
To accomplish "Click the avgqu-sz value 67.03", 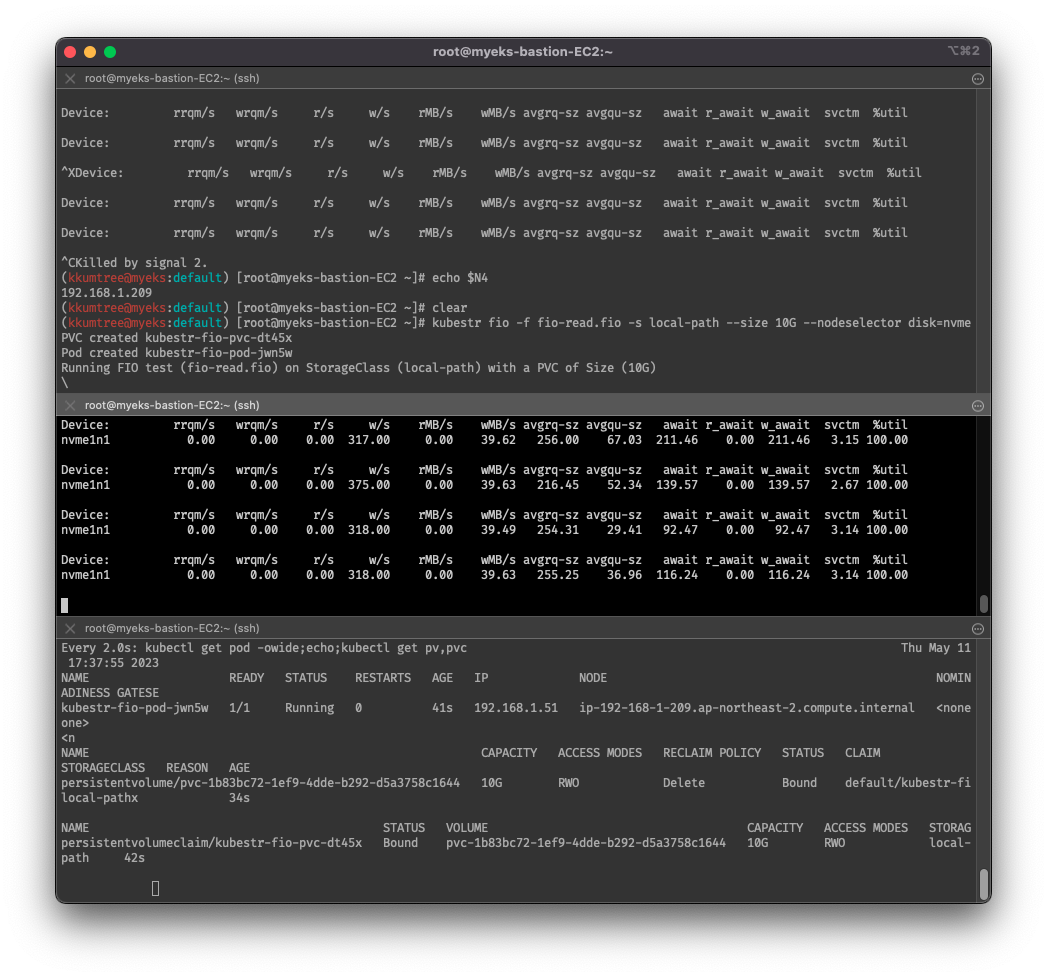I will click(x=624, y=440).
